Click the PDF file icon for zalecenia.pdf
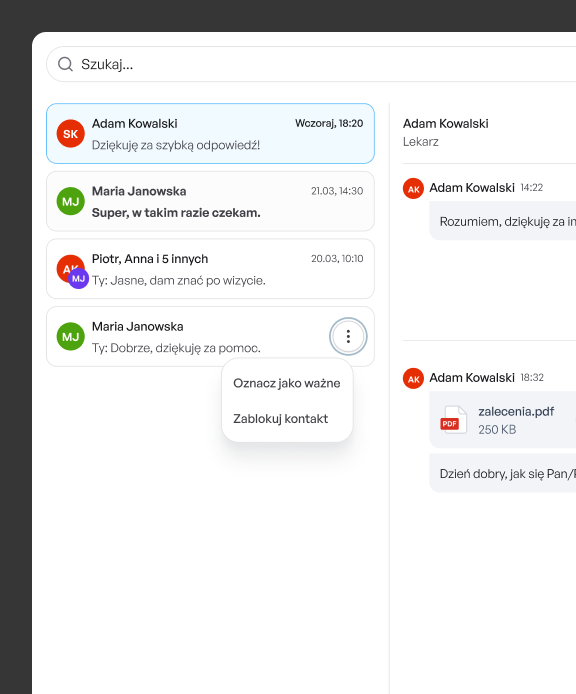Viewport: 576px width, 694px height. [453, 420]
